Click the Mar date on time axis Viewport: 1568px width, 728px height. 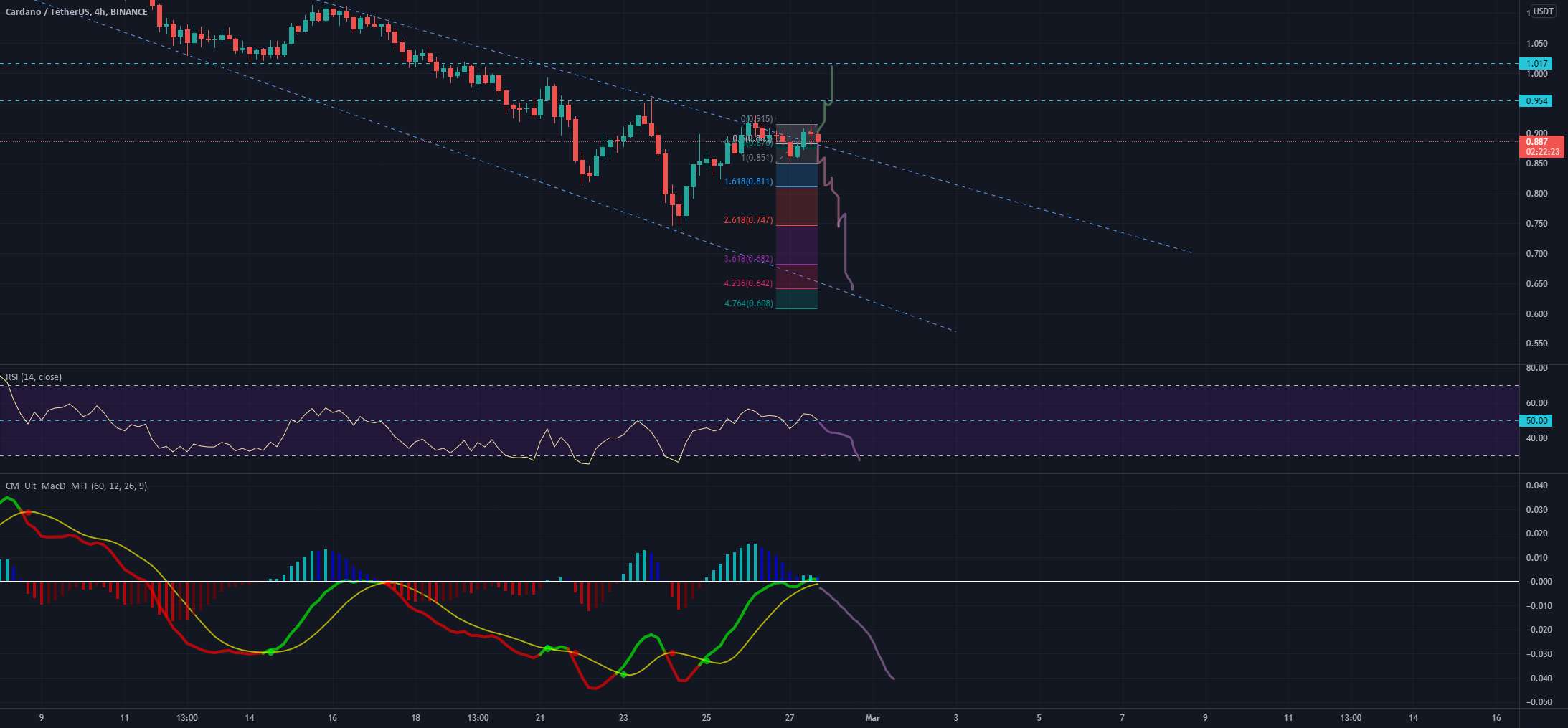pyautogui.click(x=872, y=717)
